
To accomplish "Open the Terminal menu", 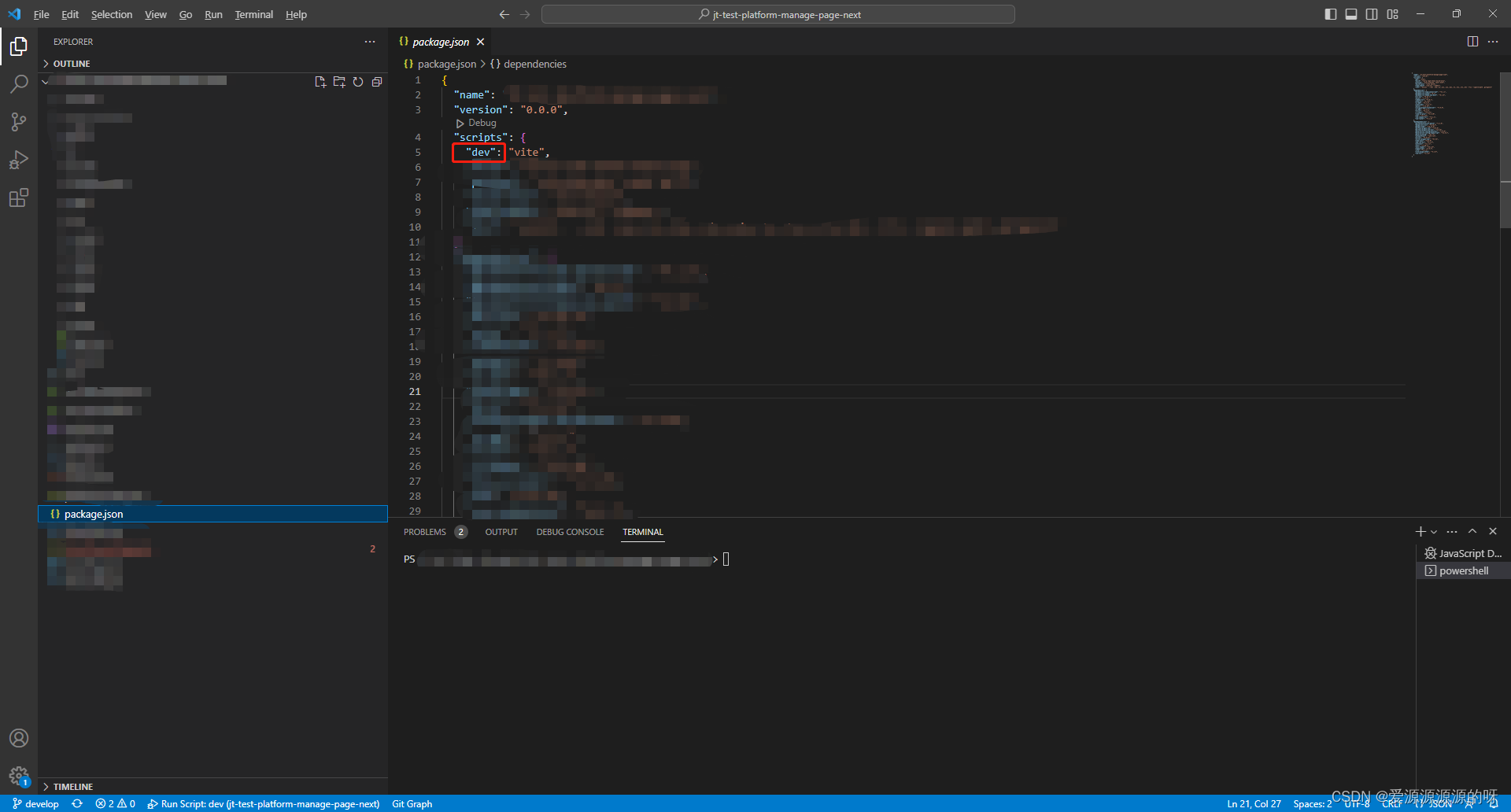I will tap(254, 14).
